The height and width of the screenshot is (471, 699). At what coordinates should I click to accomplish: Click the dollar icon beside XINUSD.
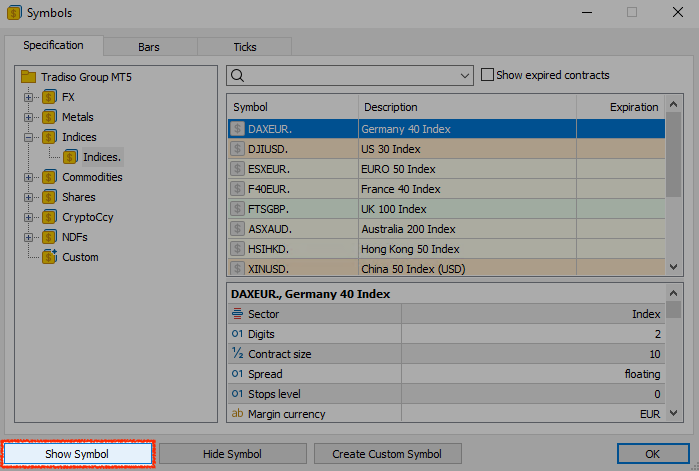click(x=237, y=269)
